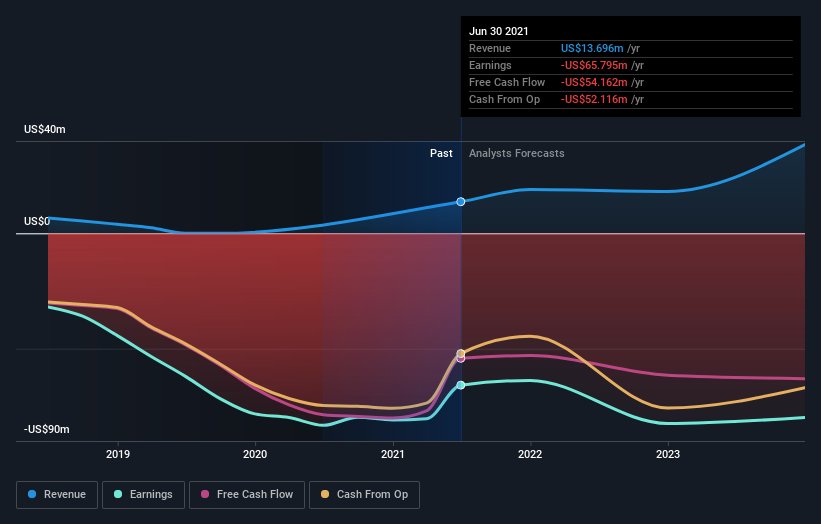The image size is (821, 524).
Task: Select the 2020 x-axis label
Action: [x=255, y=454]
